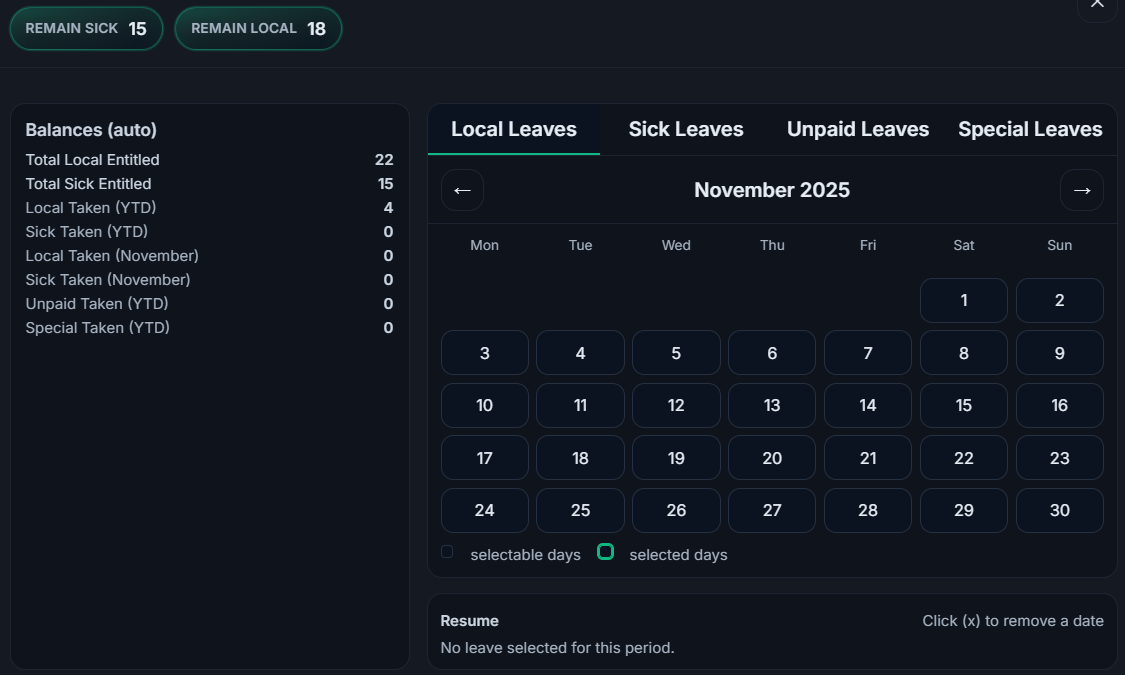Select November 13 for a leave

click(x=771, y=405)
